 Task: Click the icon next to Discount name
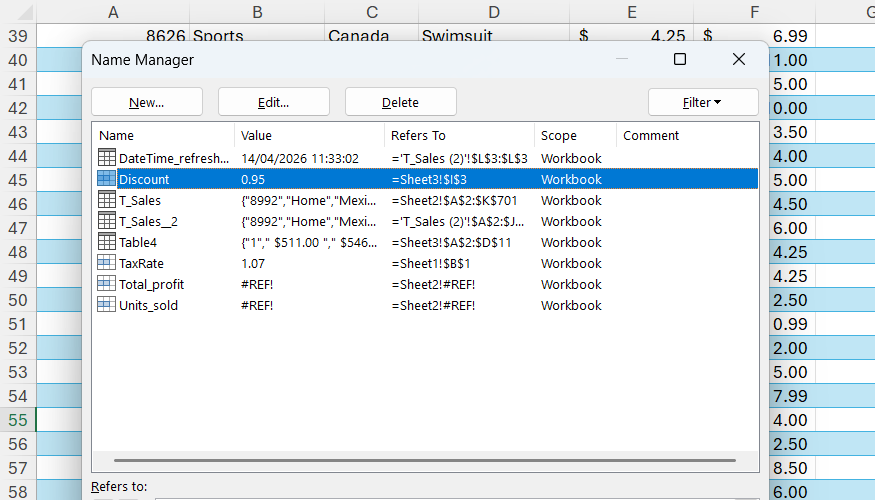tap(106, 179)
